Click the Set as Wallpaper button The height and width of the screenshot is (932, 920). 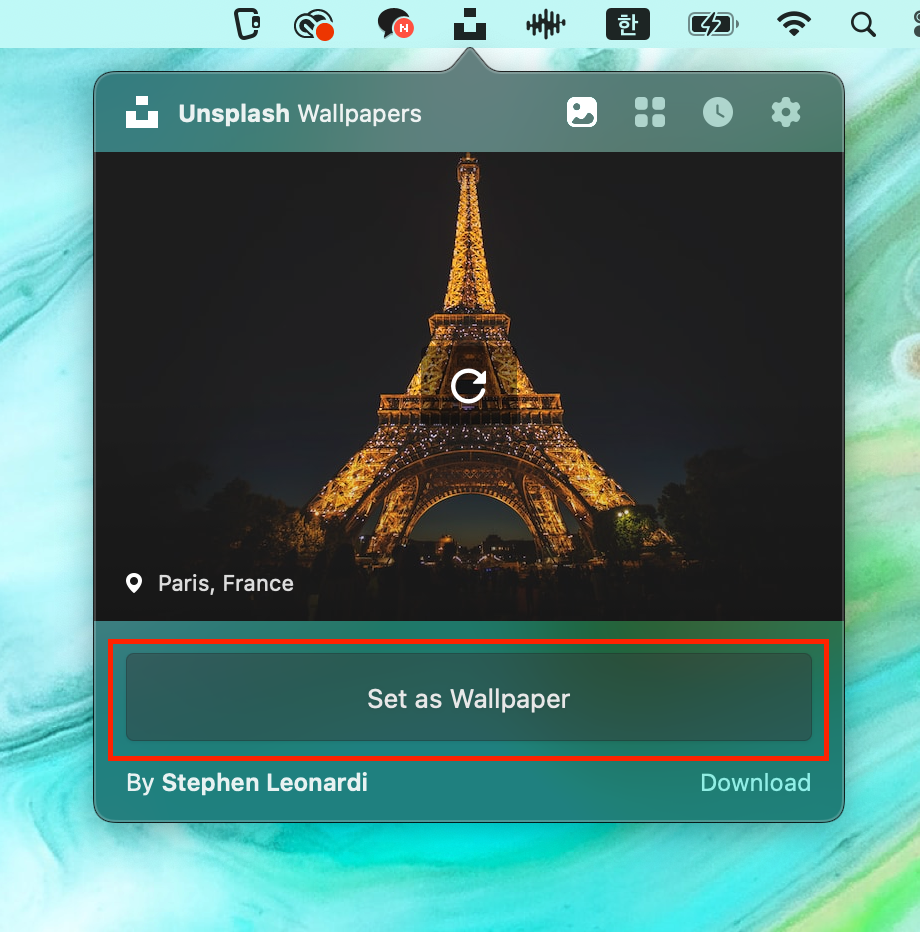[469, 697]
